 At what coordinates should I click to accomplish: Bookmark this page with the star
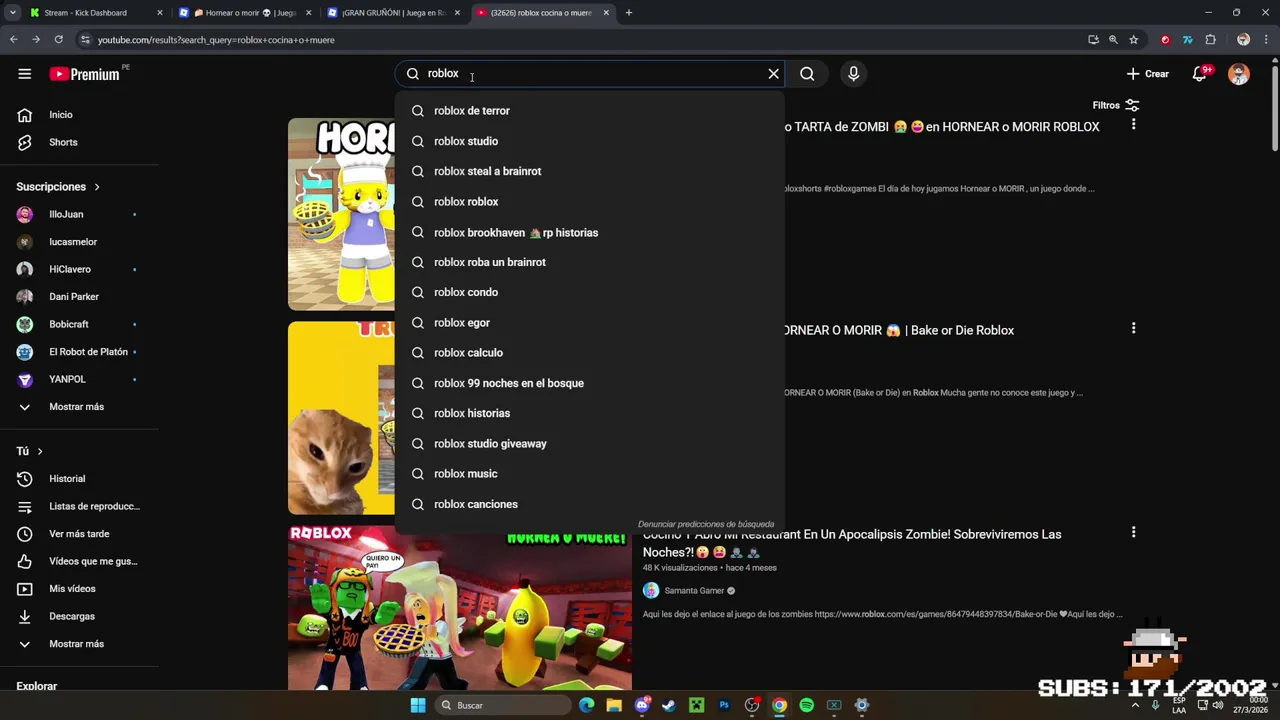point(1133,40)
